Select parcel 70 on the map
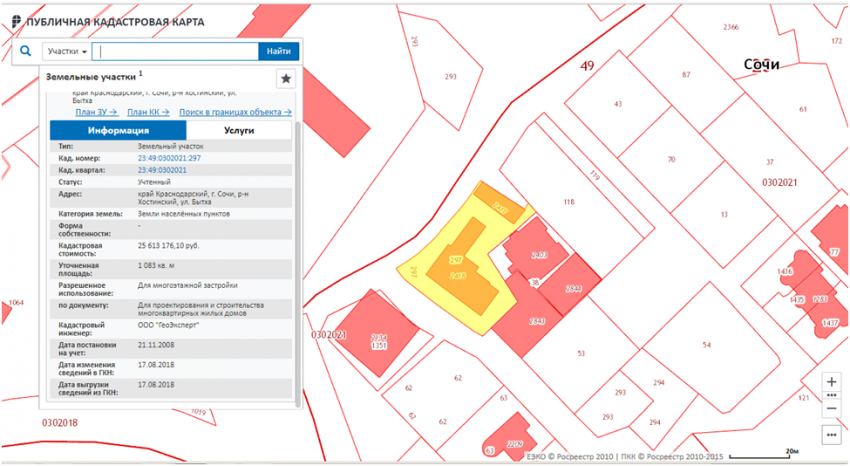Viewport: 850px width, 466px height. [672, 160]
